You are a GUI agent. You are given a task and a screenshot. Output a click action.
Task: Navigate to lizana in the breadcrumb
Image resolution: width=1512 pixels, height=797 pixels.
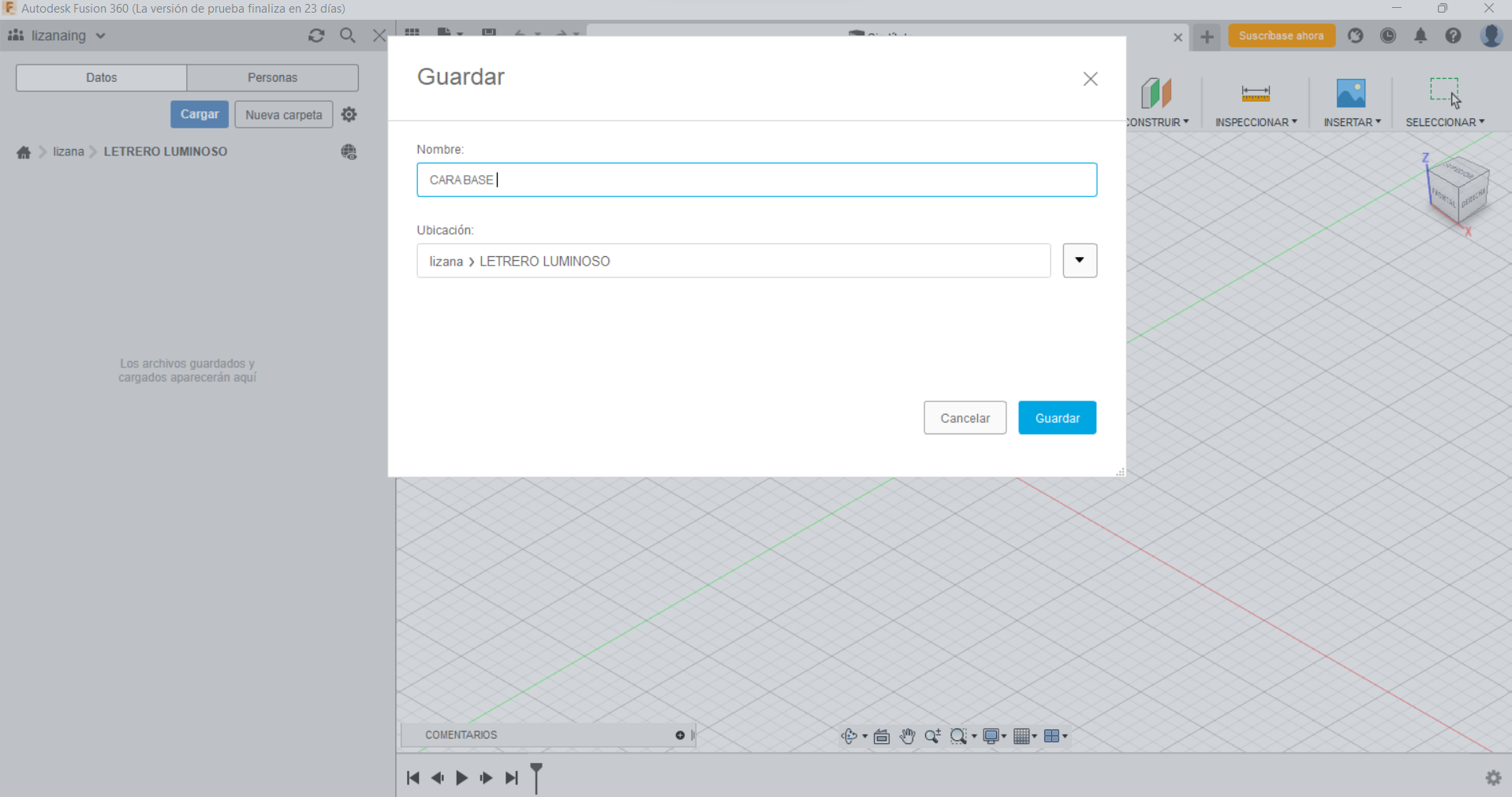tap(69, 151)
